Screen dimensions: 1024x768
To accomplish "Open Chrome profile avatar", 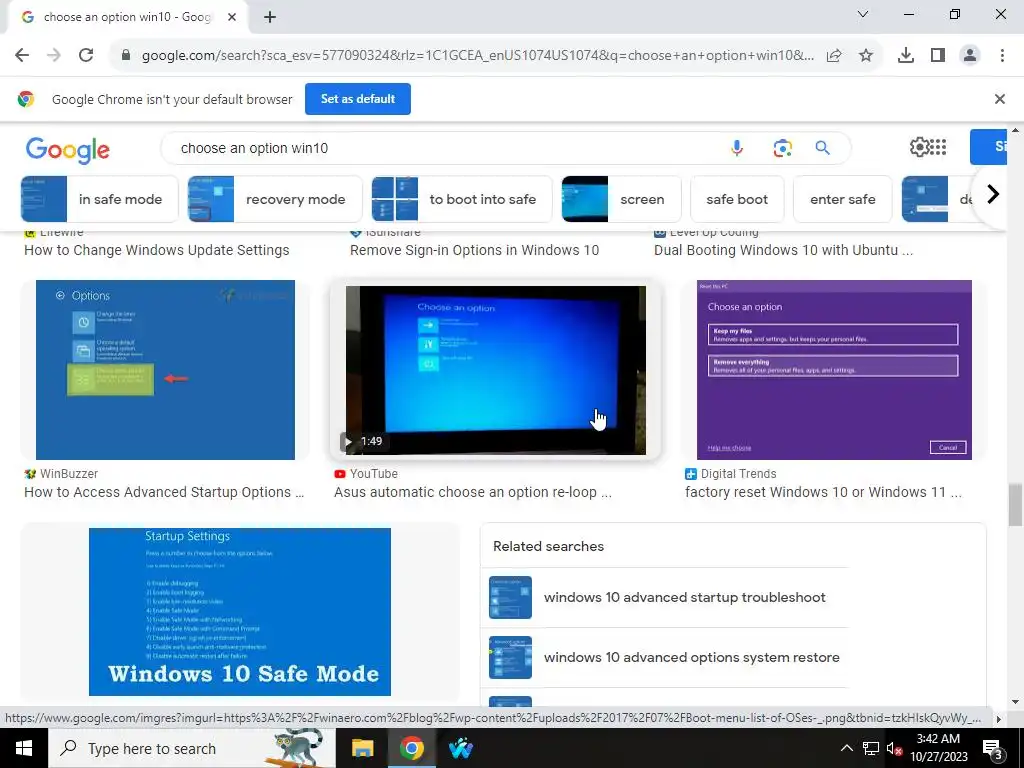I will coord(970,56).
